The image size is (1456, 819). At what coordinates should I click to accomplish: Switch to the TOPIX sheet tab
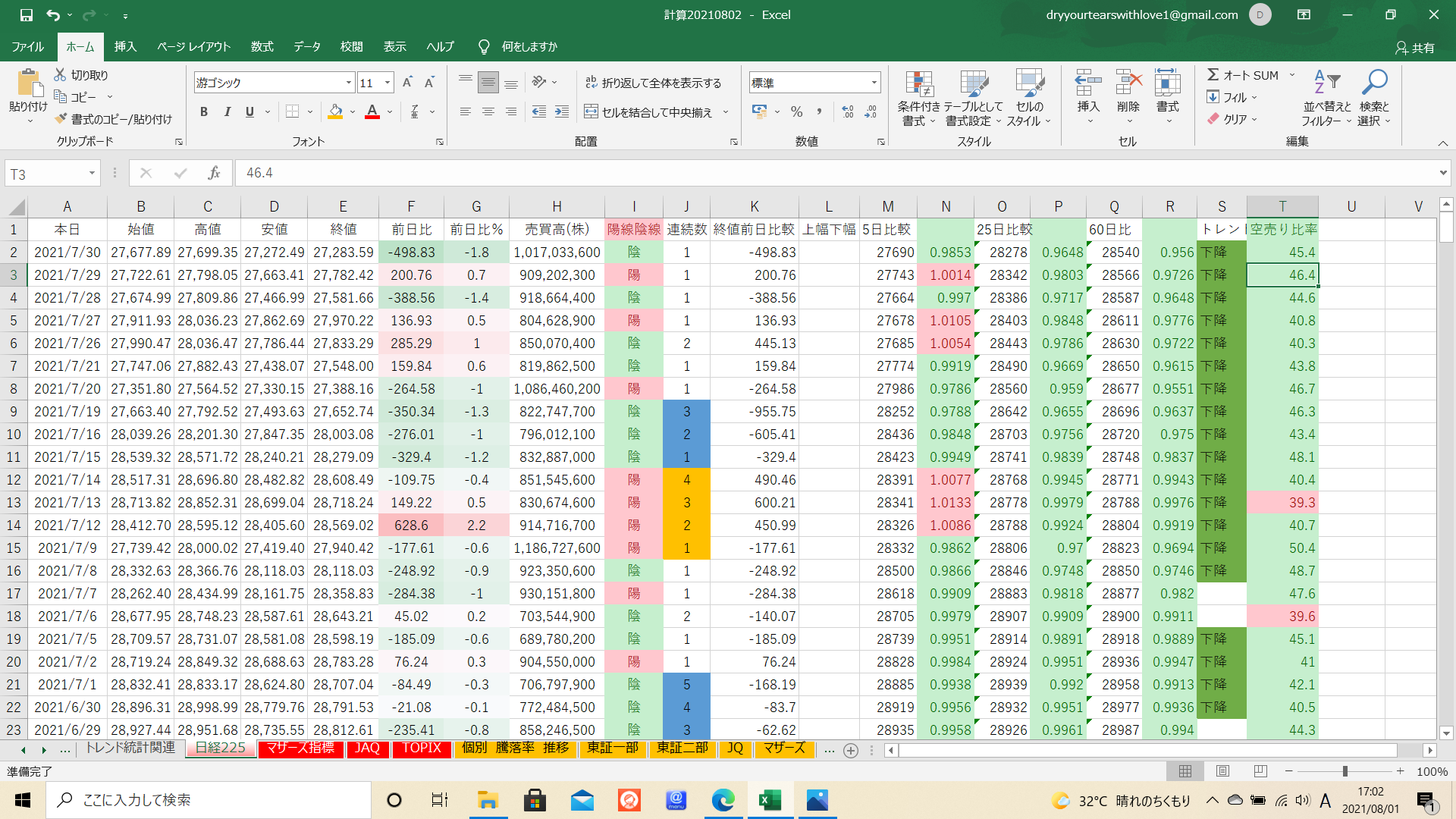[421, 748]
